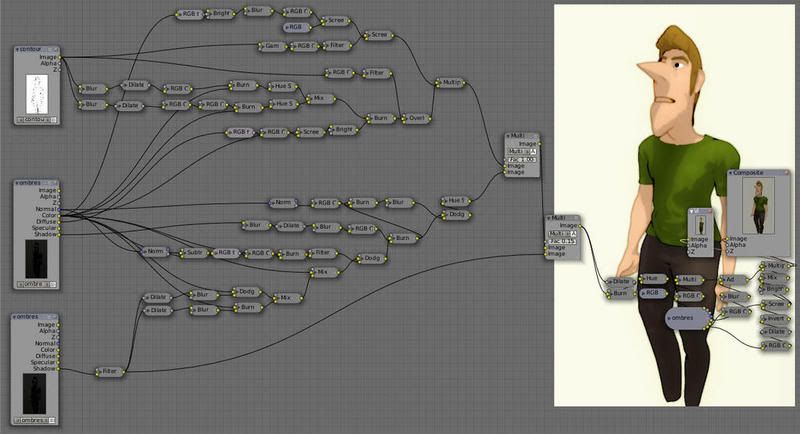Open blend type dropdown on Multi Fac 1.00 node
The image size is (800, 434).
click(x=519, y=151)
